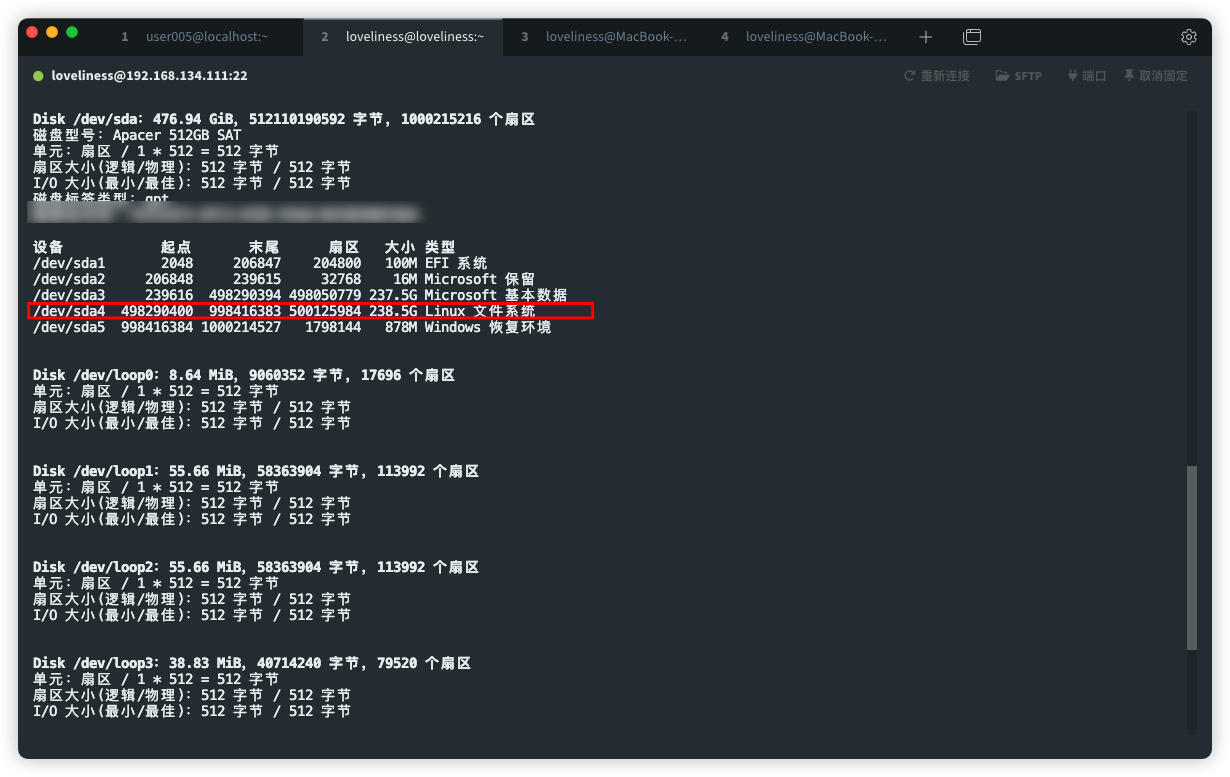
Task: Click the 设备 column header
Action: pos(48,247)
